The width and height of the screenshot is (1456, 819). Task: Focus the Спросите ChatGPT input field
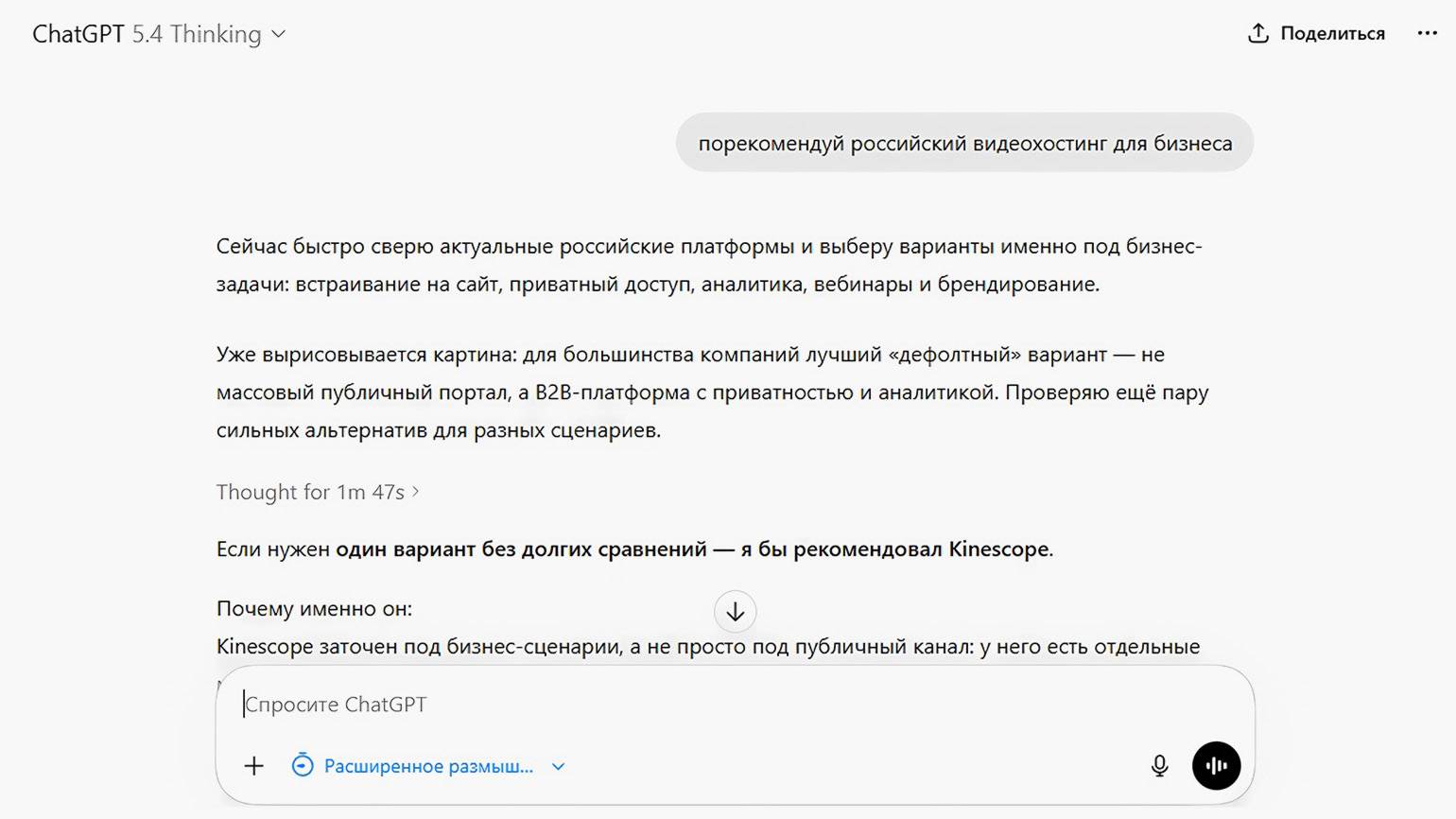(x=662, y=705)
